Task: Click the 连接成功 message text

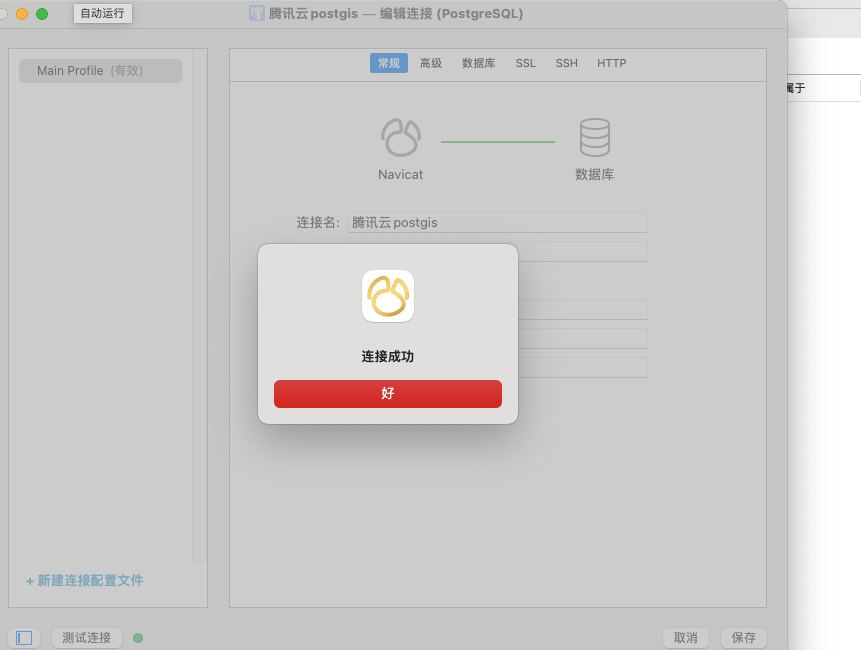Action: [388, 356]
